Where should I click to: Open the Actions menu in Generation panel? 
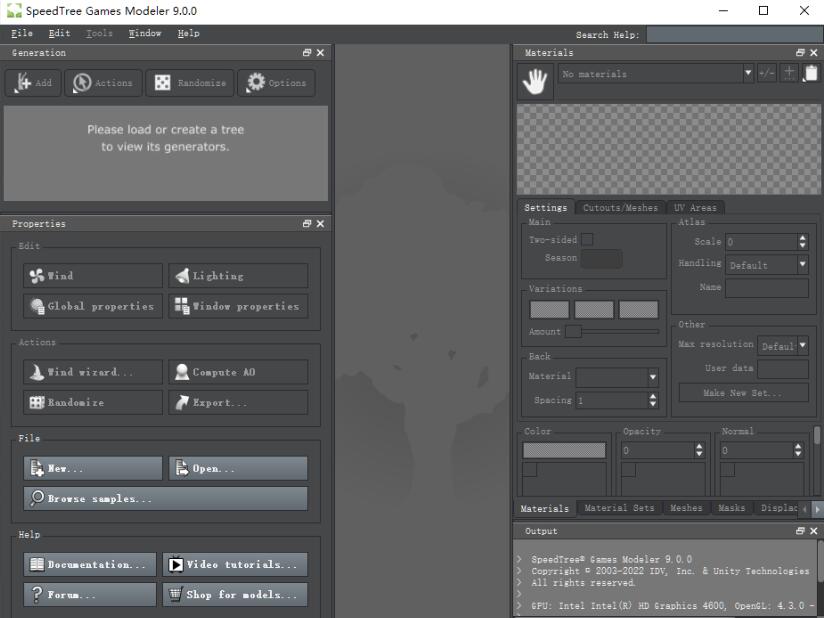pyautogui.click(x=103, y=83)
